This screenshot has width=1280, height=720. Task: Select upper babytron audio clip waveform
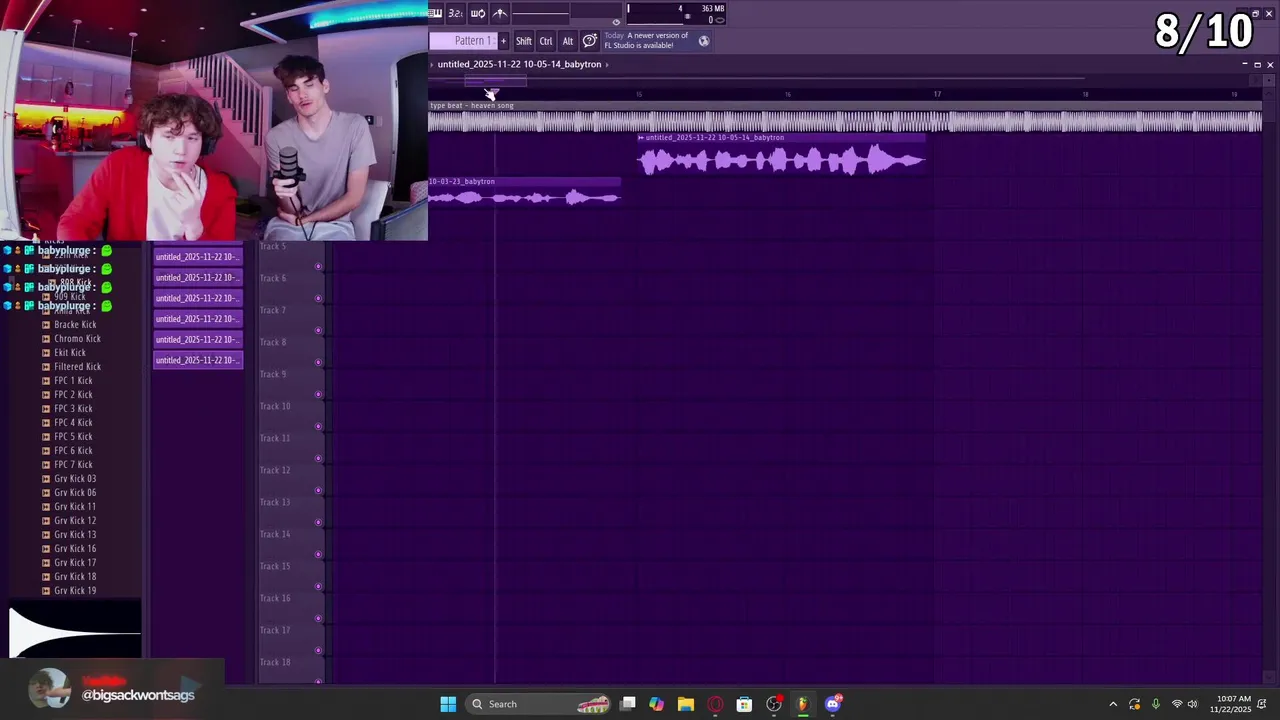(782, 160)
